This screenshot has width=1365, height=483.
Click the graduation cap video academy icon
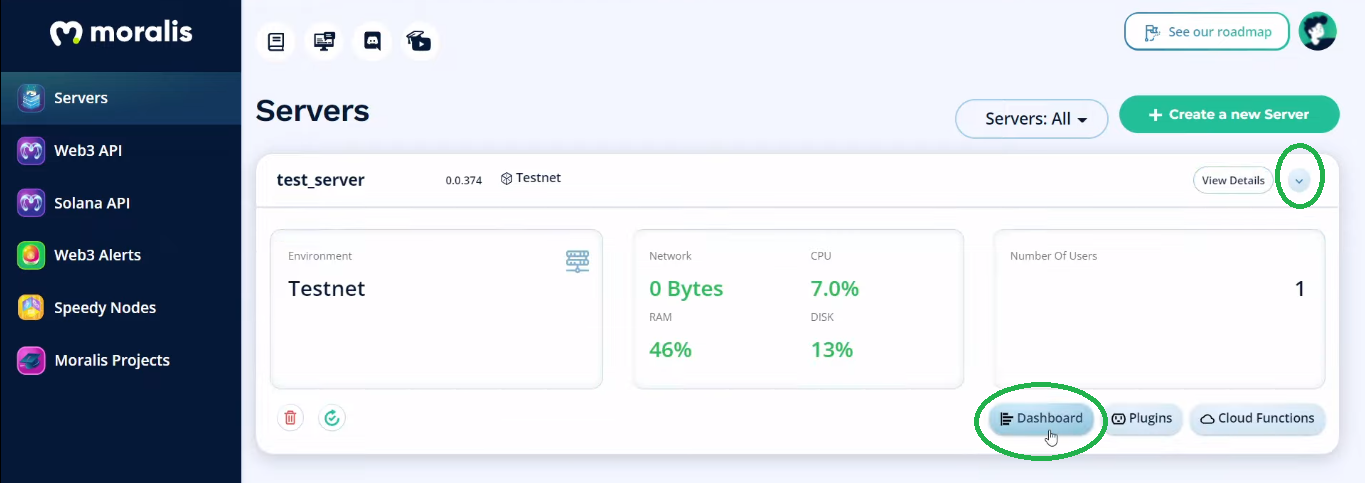(x=420, y=41)
